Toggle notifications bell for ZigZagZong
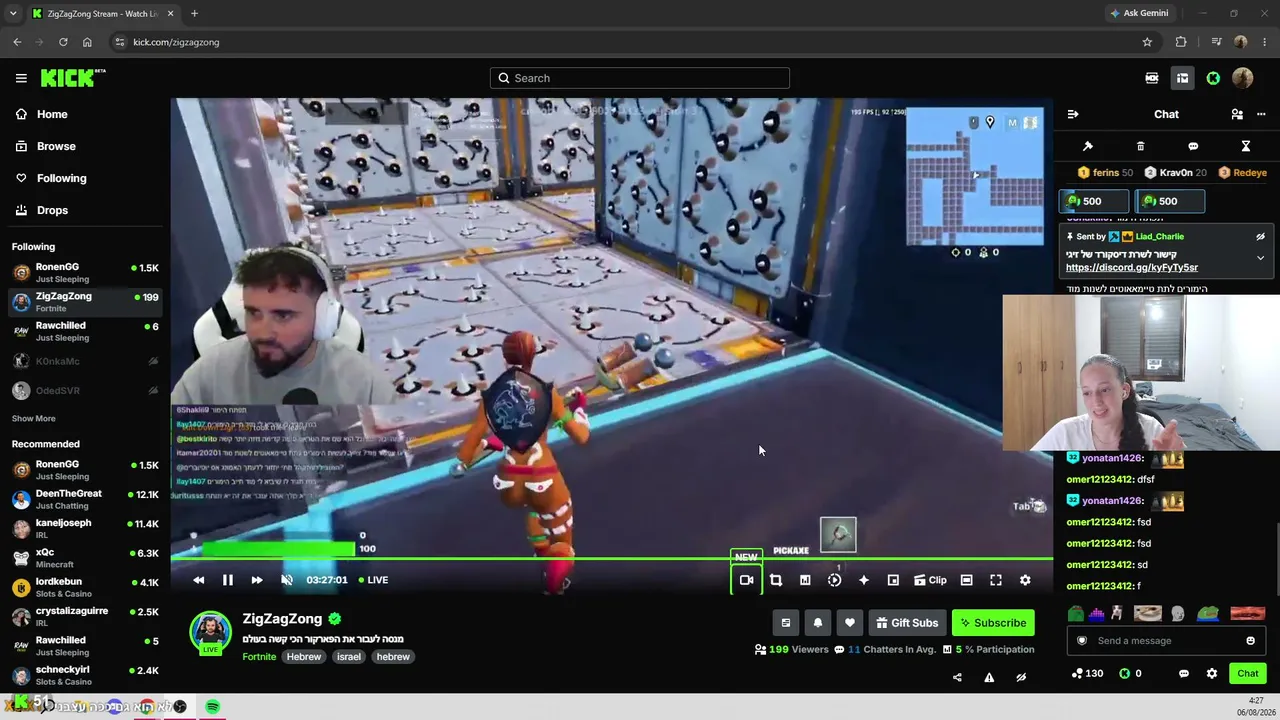This screenshot has width=1280, height=720. click(818, 623)
